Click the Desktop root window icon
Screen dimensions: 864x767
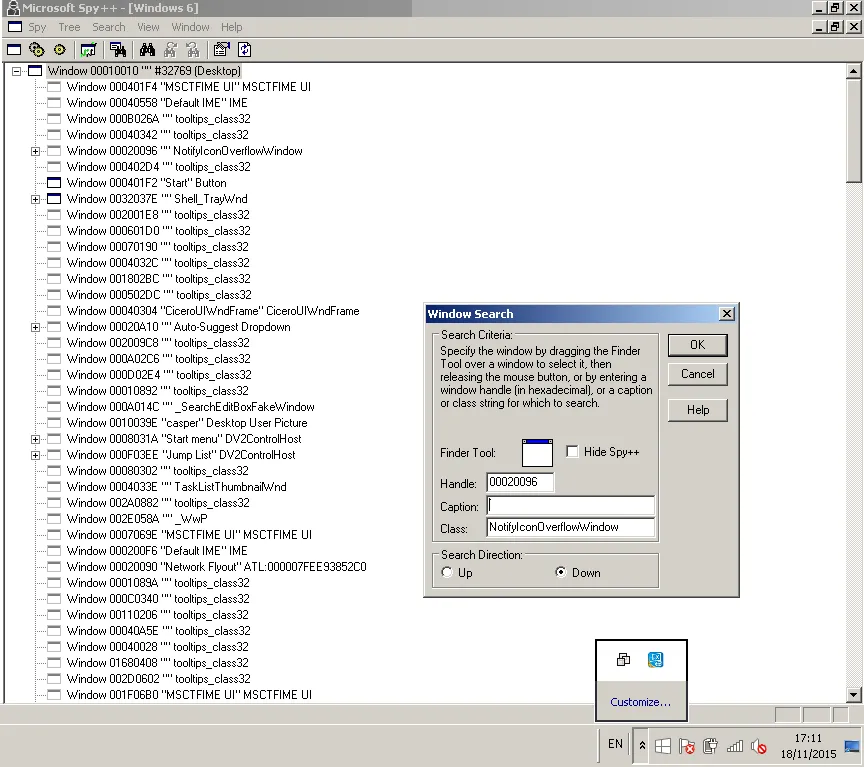(35, 71)
